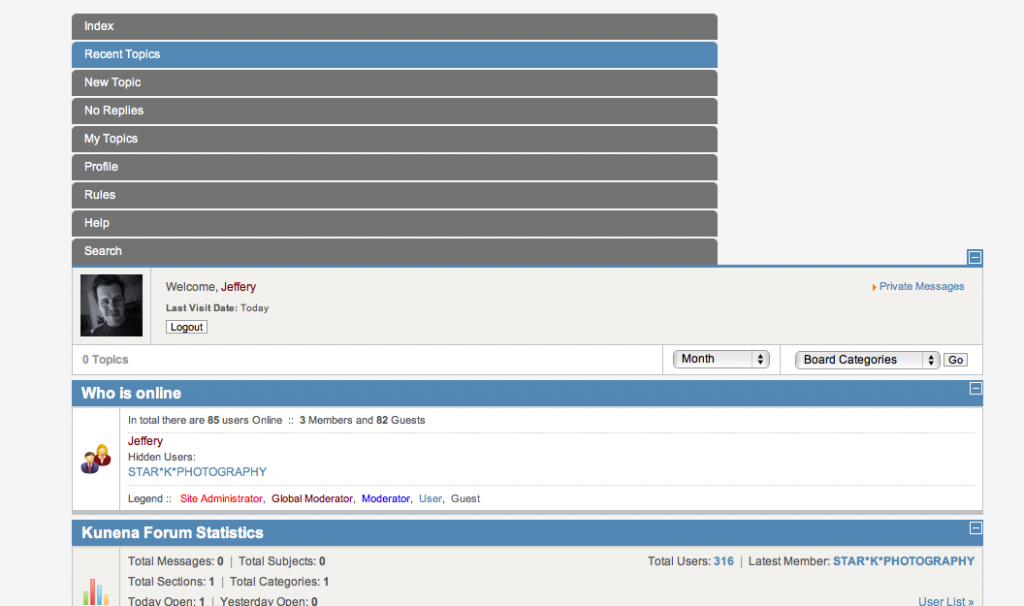Open the STAR*K*PHOTOGRAPHY hidden user link
1024x606 pixels.
coord(197,472)
